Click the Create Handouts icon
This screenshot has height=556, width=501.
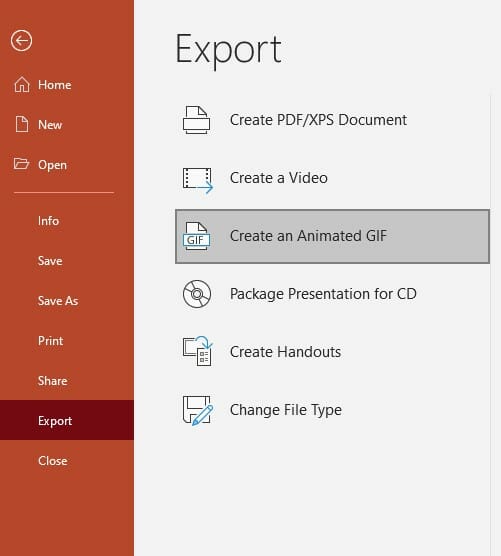[x=197, y=351]
